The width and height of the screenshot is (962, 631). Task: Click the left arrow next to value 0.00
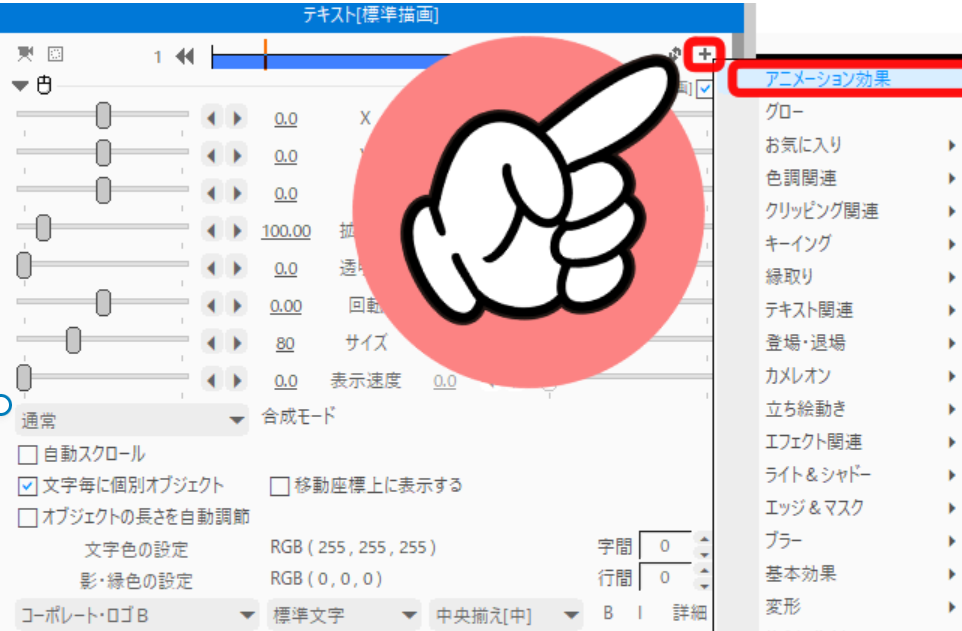pos(212,305)
